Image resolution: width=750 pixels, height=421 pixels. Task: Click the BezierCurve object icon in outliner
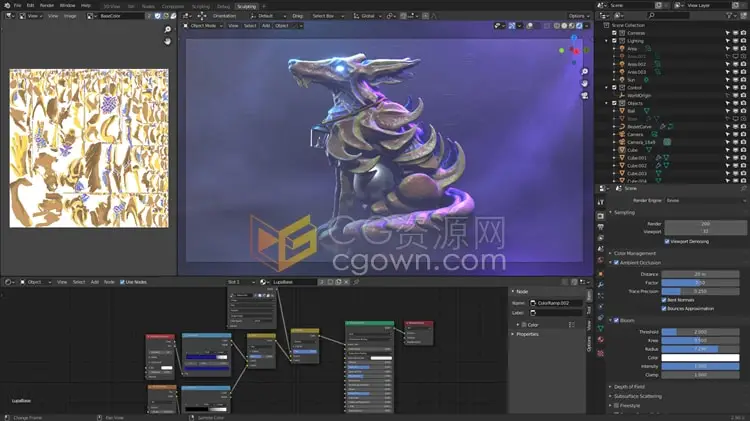pos(622,127)
